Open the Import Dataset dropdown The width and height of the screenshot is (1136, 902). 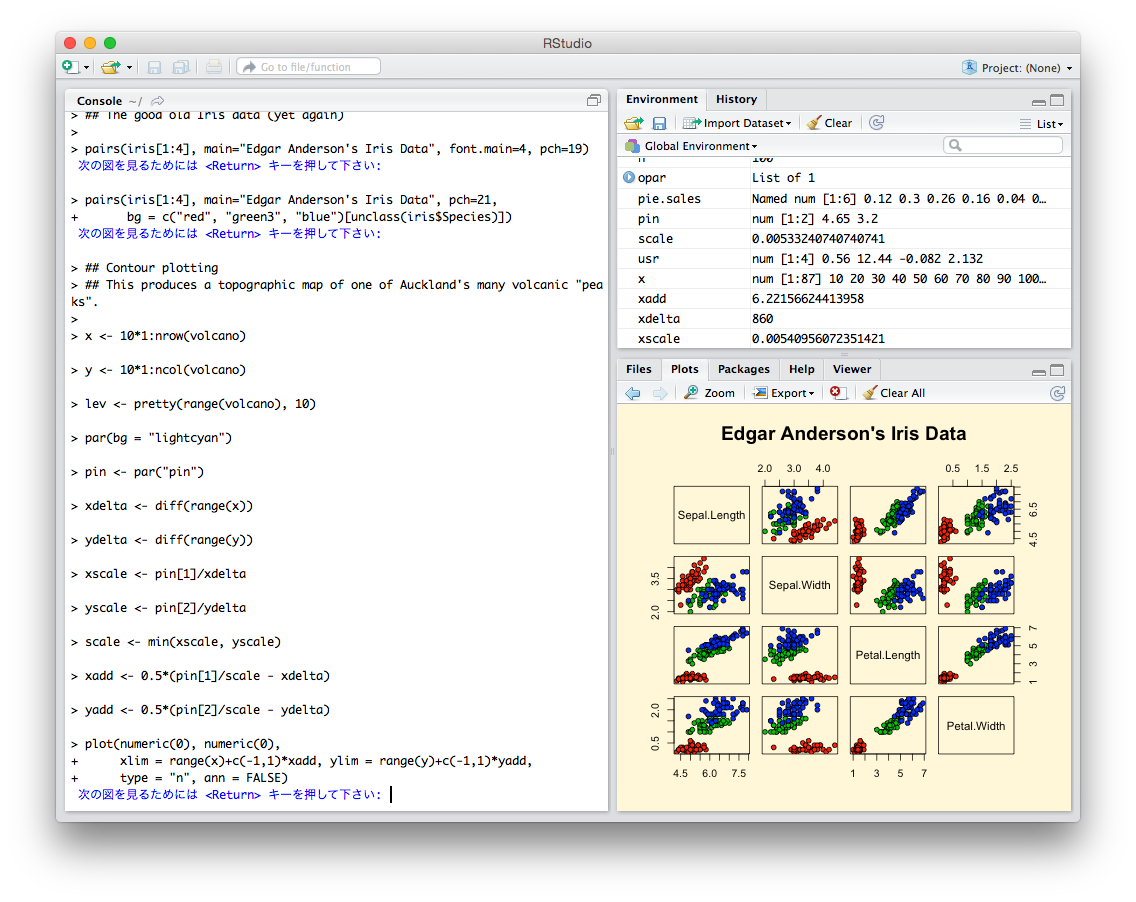click(738, 123)
